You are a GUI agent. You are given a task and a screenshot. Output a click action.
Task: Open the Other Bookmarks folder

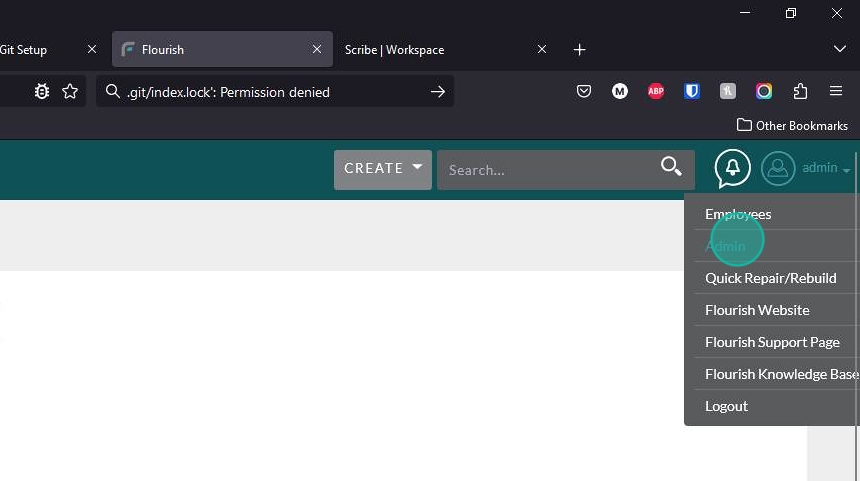(792, 125)
